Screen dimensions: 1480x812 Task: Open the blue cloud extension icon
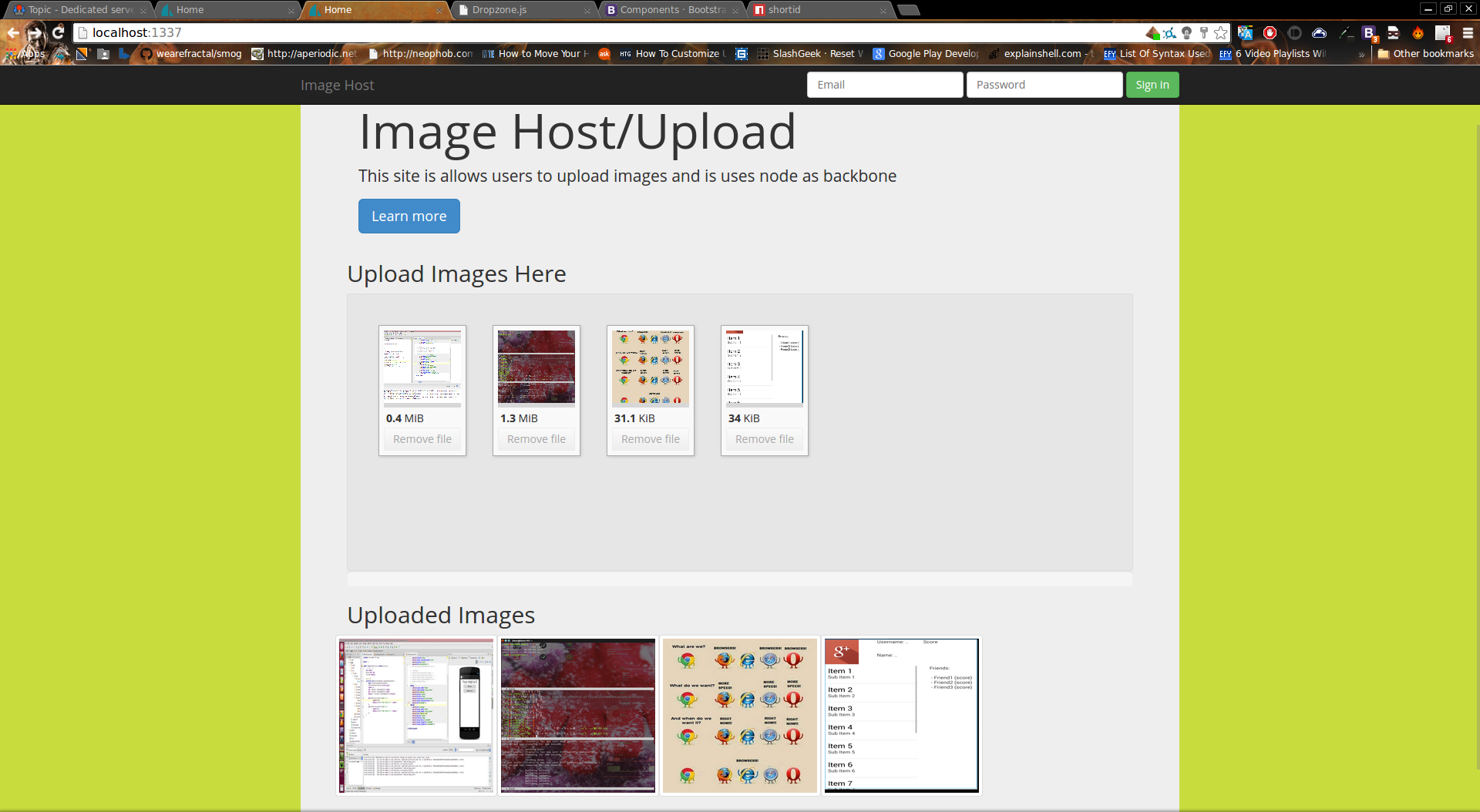pyautogui.click(x=1319, y=32)
